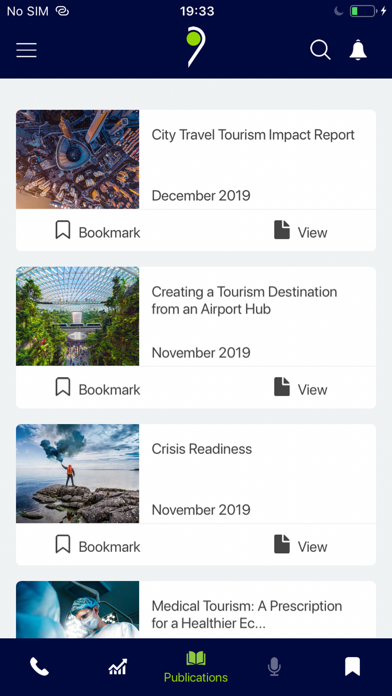Image resolution: width=392 pixels, height=696 pixels.
Task: Bookmark the Crisis Readiness publication
Action: click(98, 546)
